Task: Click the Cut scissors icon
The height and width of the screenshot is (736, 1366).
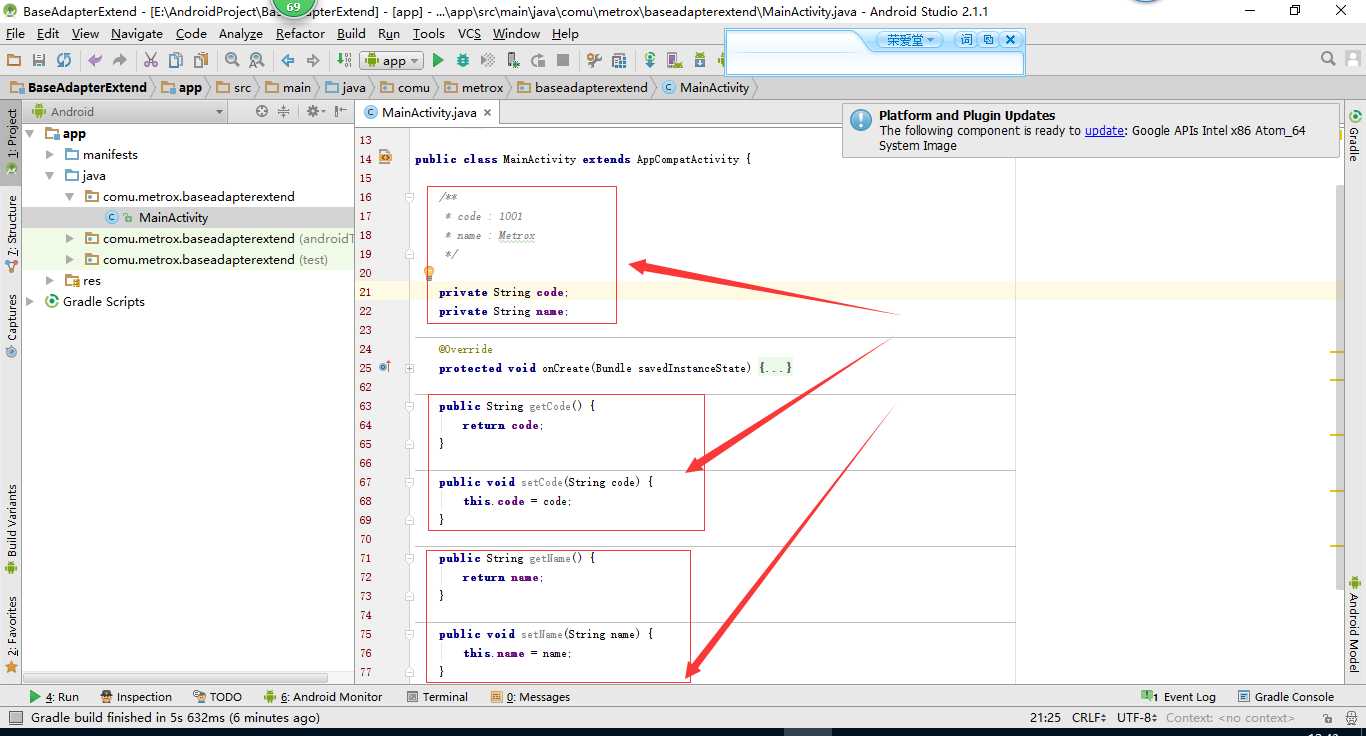Action: coord(151,60)
